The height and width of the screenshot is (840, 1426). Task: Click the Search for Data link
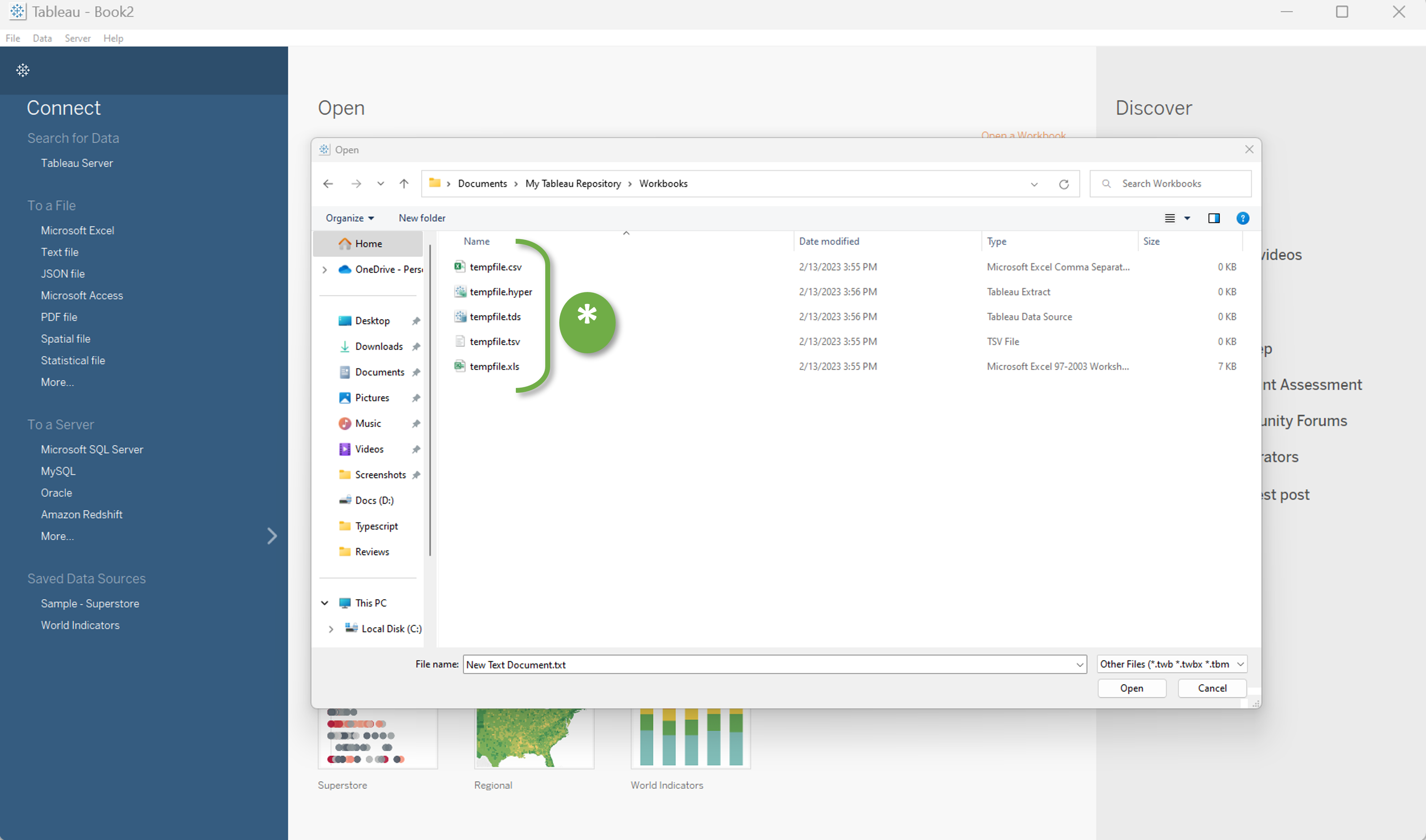[73, 138]
